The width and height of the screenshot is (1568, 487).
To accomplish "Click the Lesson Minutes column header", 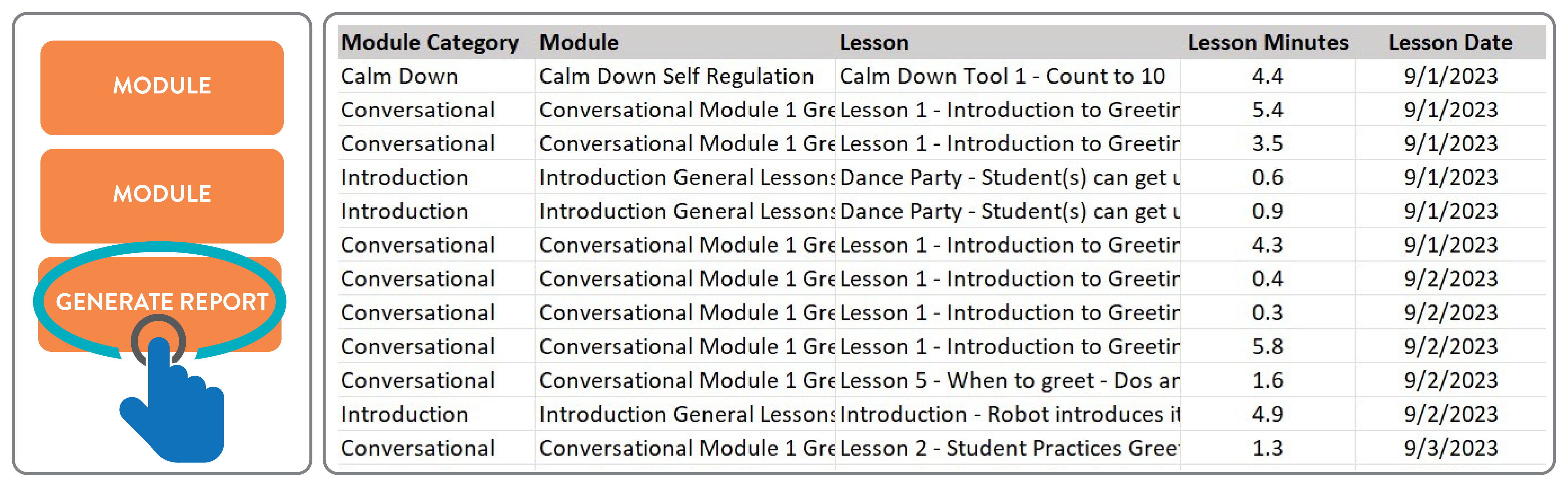I will [x=1267, y=43].
